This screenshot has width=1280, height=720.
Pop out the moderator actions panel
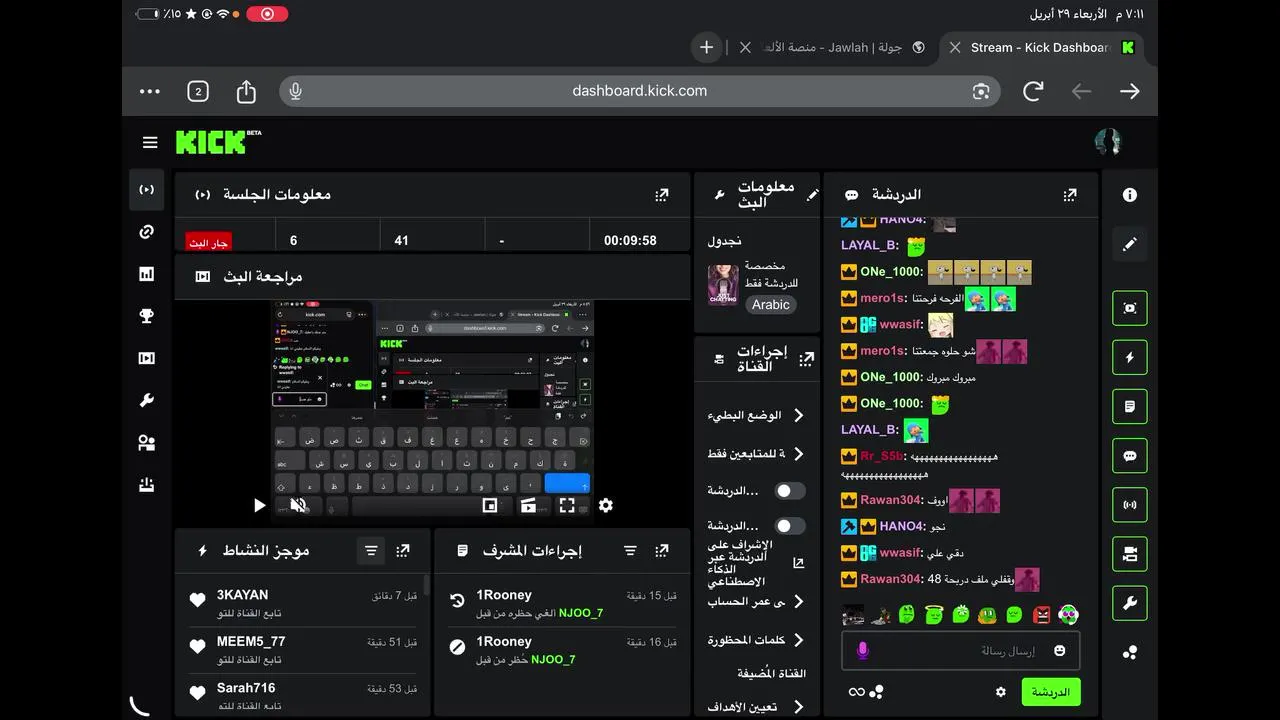tap(662, 550)
